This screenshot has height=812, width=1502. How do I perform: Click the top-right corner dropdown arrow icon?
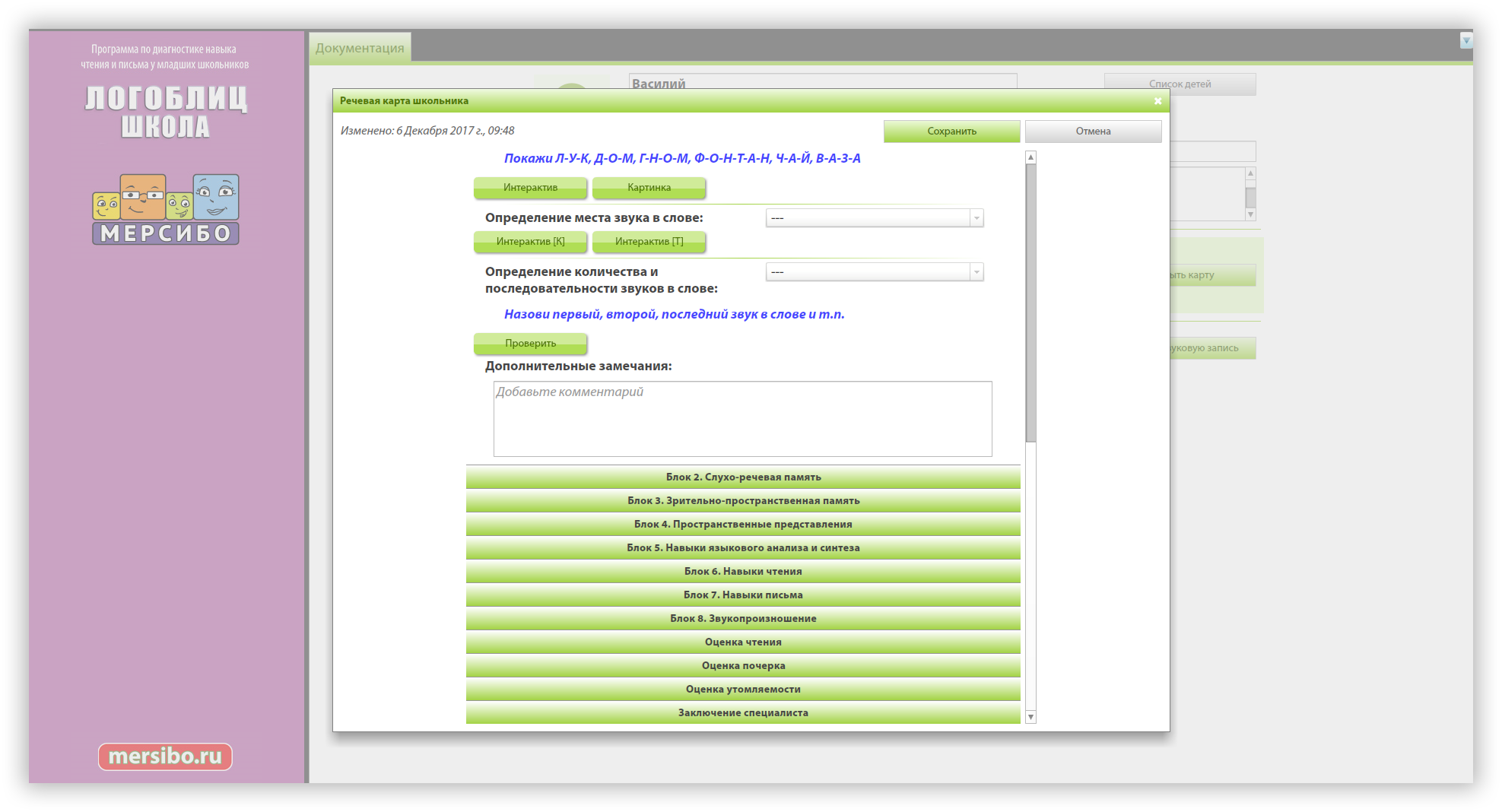tap(1465, 41)
